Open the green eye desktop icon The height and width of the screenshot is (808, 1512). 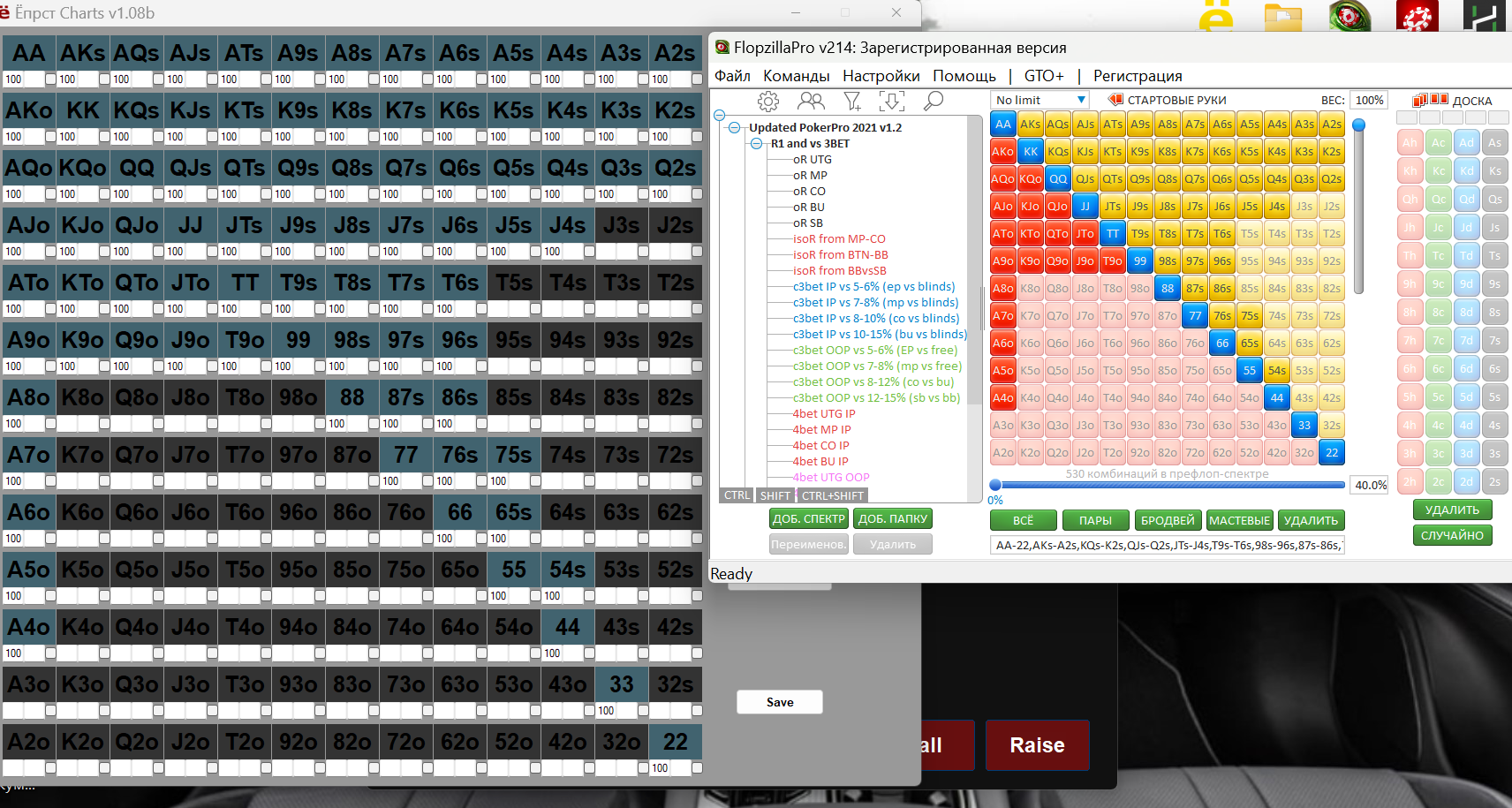coord(1350,16)
